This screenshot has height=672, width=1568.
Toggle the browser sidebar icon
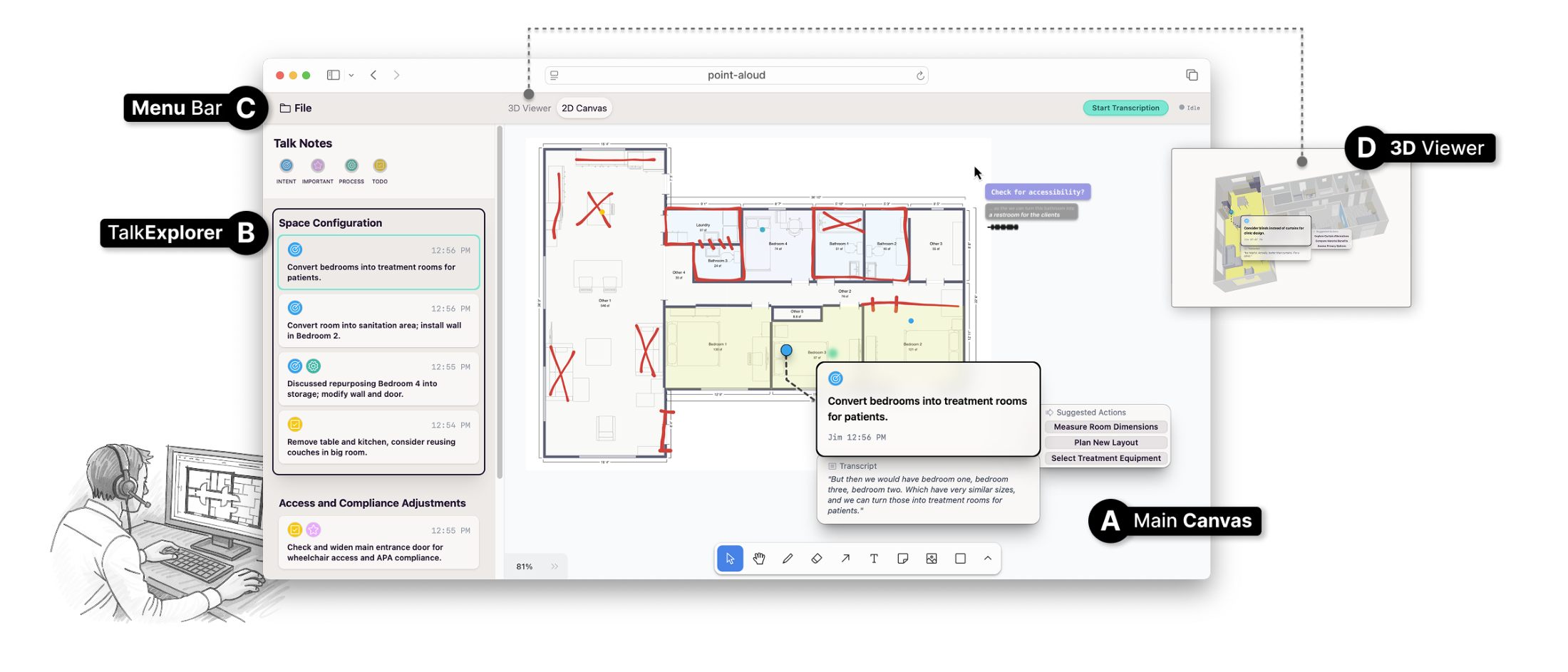[x=333, y=75]
